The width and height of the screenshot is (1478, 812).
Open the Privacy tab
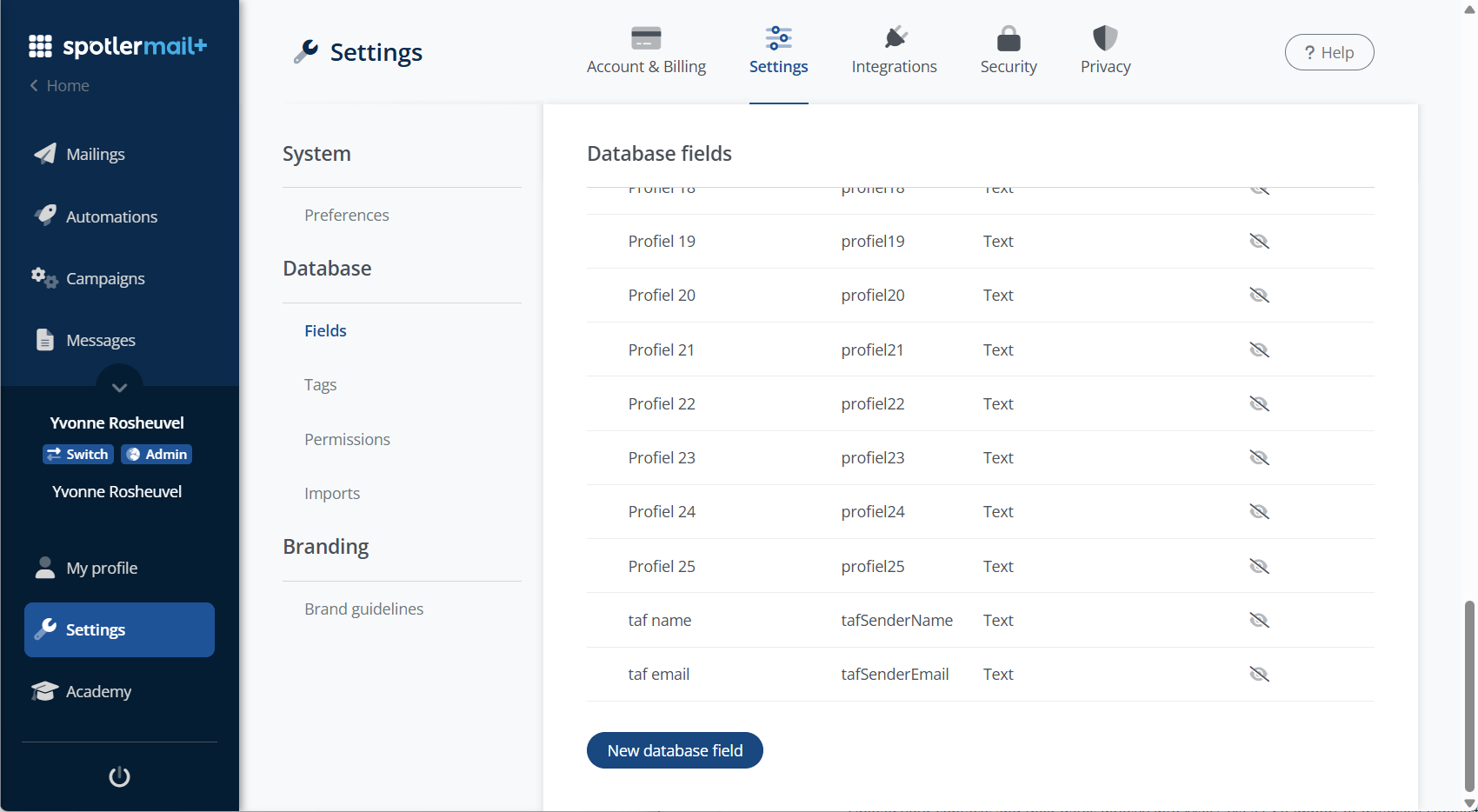pos(1105,52)
